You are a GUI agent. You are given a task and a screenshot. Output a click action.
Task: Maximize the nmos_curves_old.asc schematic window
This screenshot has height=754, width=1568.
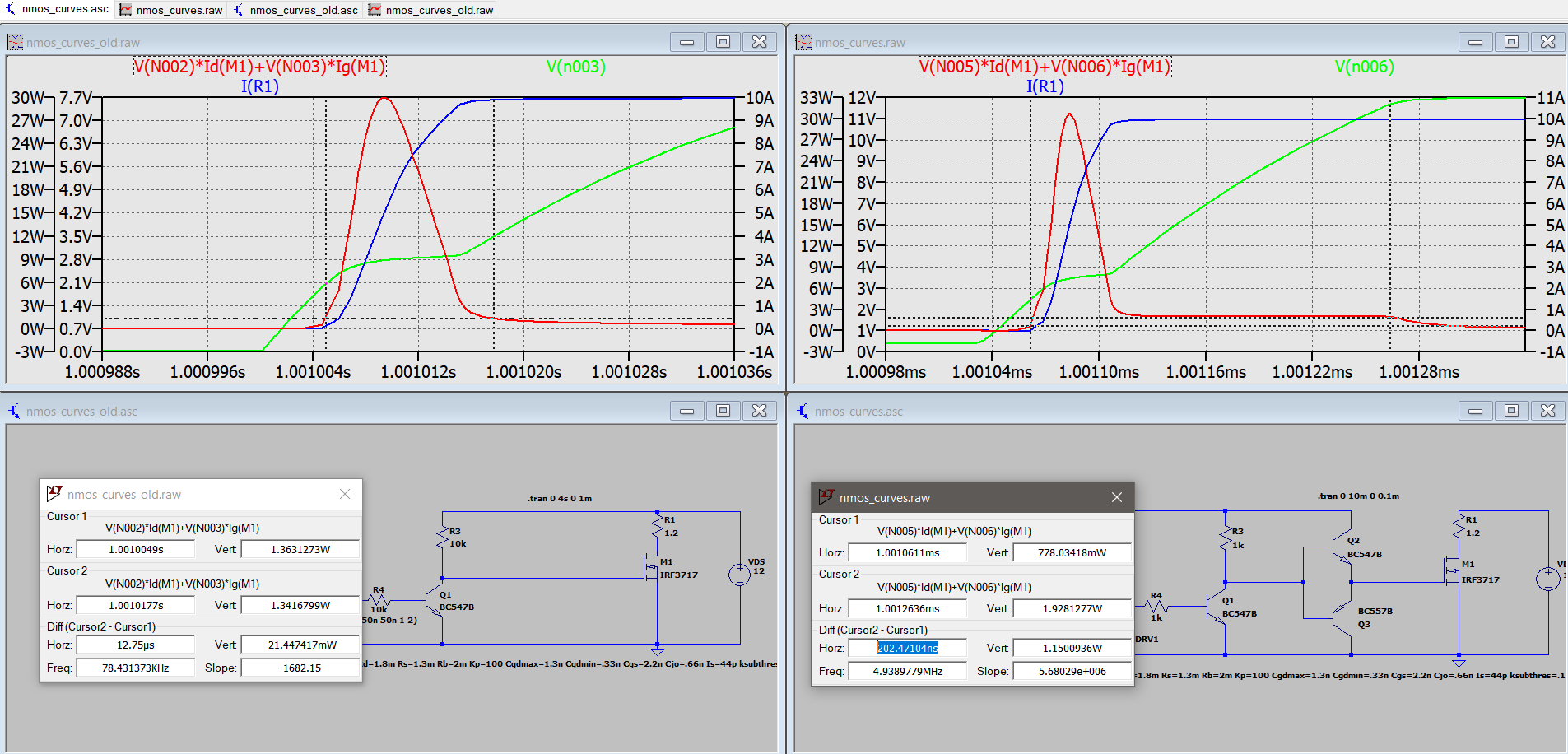(x=723, y=411)
